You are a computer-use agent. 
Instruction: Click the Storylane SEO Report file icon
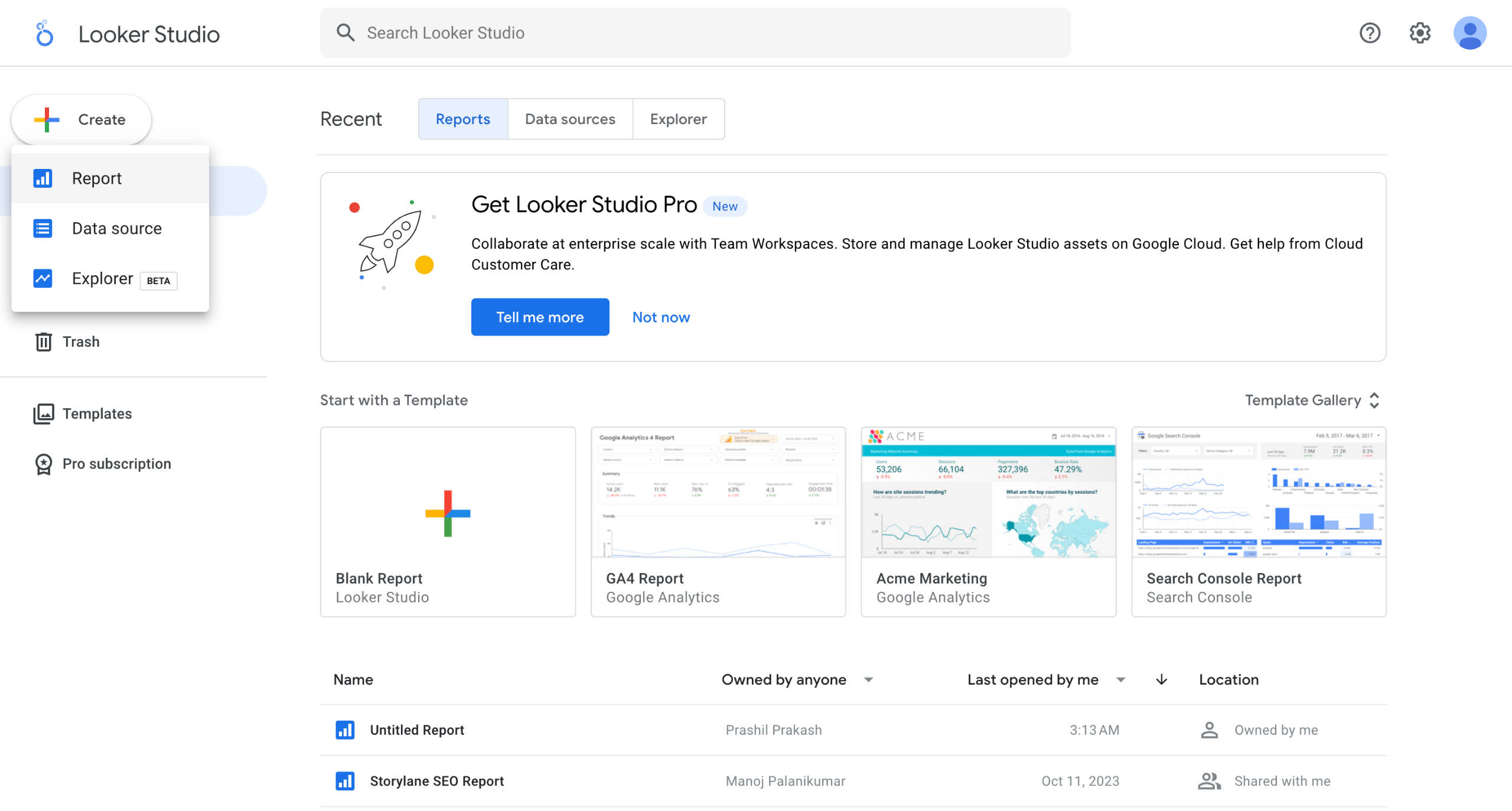[345, 781]
